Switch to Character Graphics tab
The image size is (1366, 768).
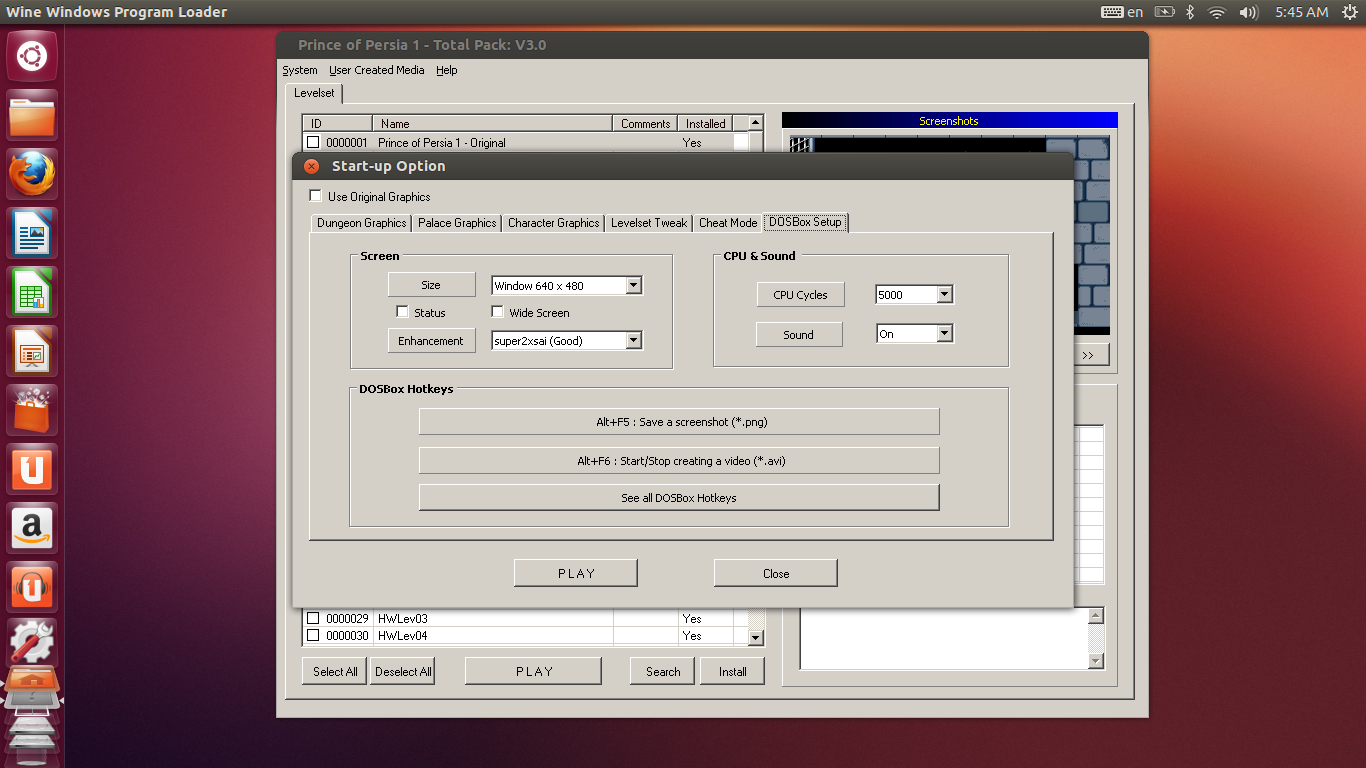(x=553, y=223)
